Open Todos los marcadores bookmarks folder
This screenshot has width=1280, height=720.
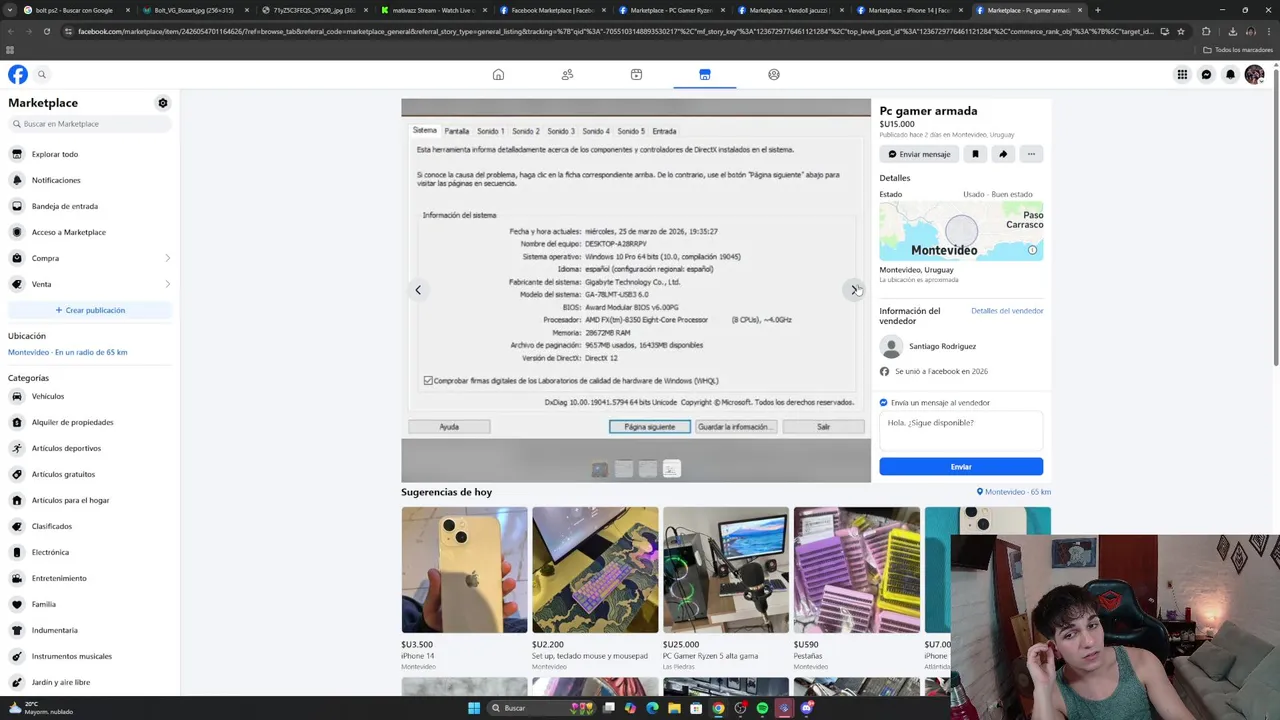(1238, 50)
